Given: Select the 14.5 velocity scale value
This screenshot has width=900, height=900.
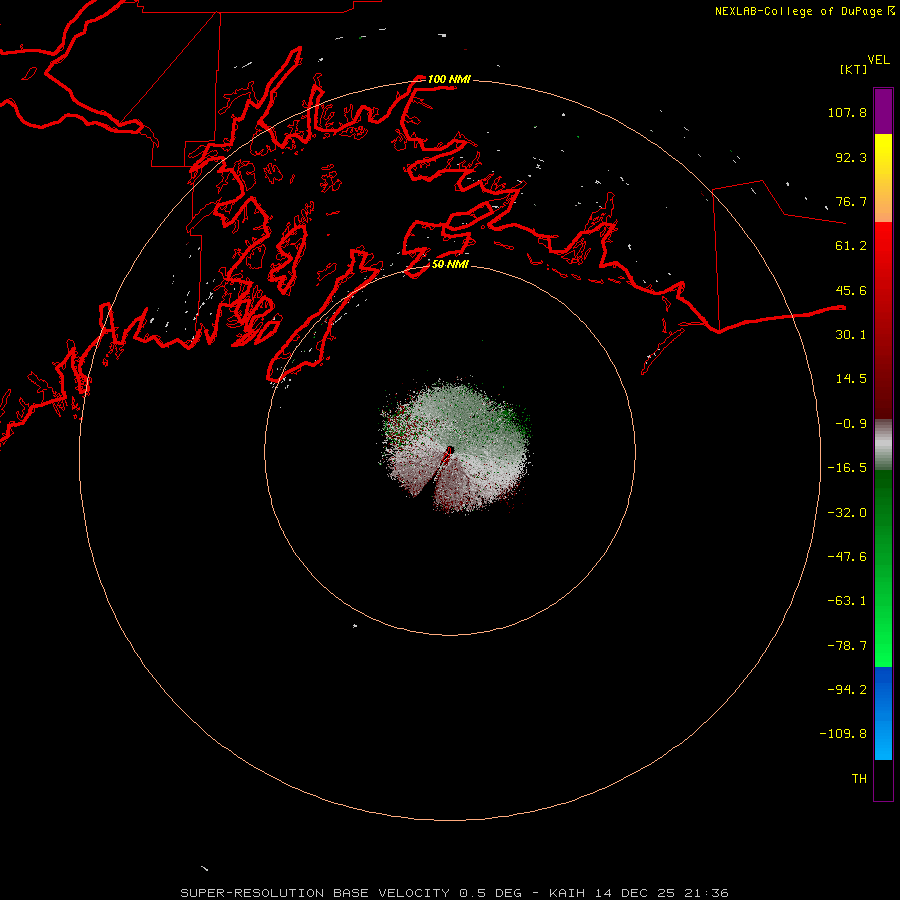Looking at the screenshot, I should coord(851,379).
